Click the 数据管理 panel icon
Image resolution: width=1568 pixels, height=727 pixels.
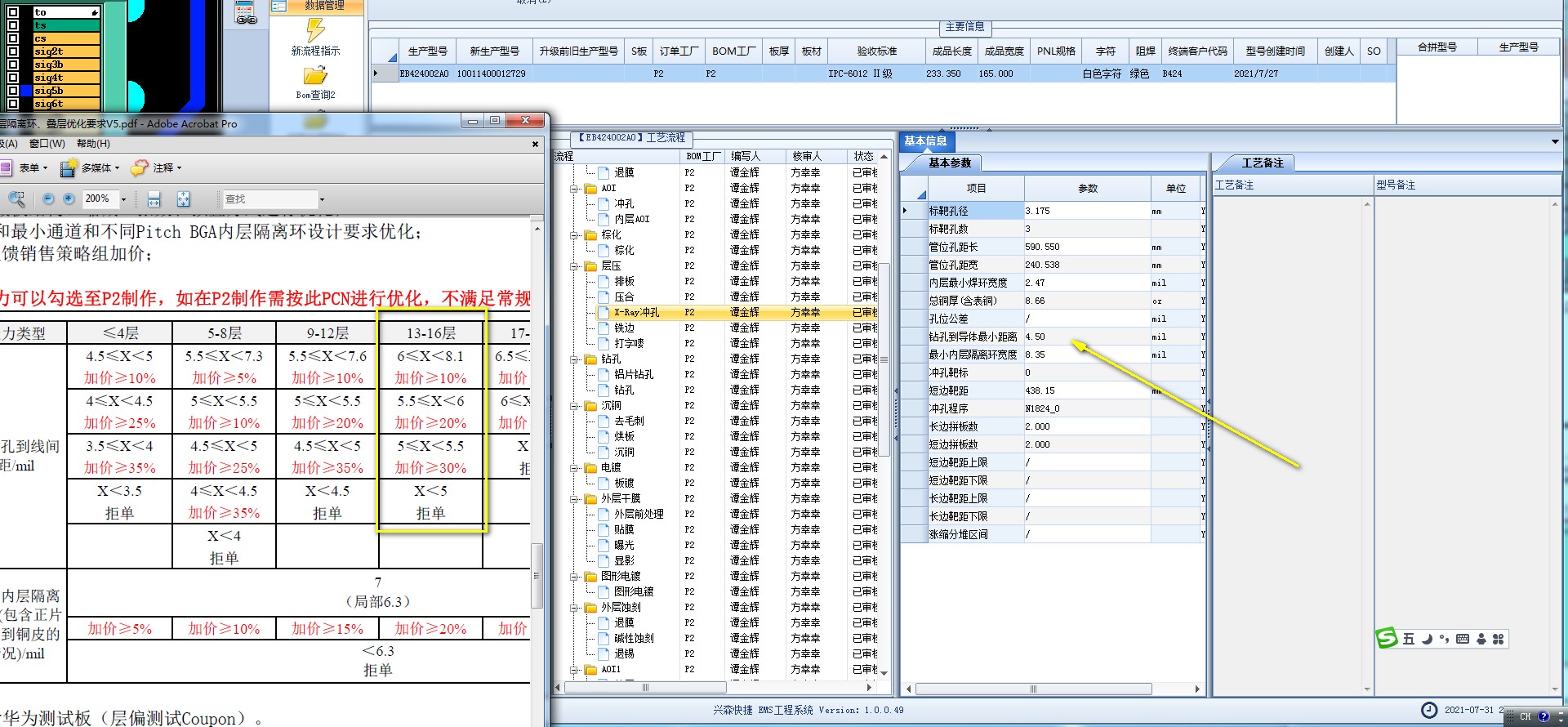278,5
